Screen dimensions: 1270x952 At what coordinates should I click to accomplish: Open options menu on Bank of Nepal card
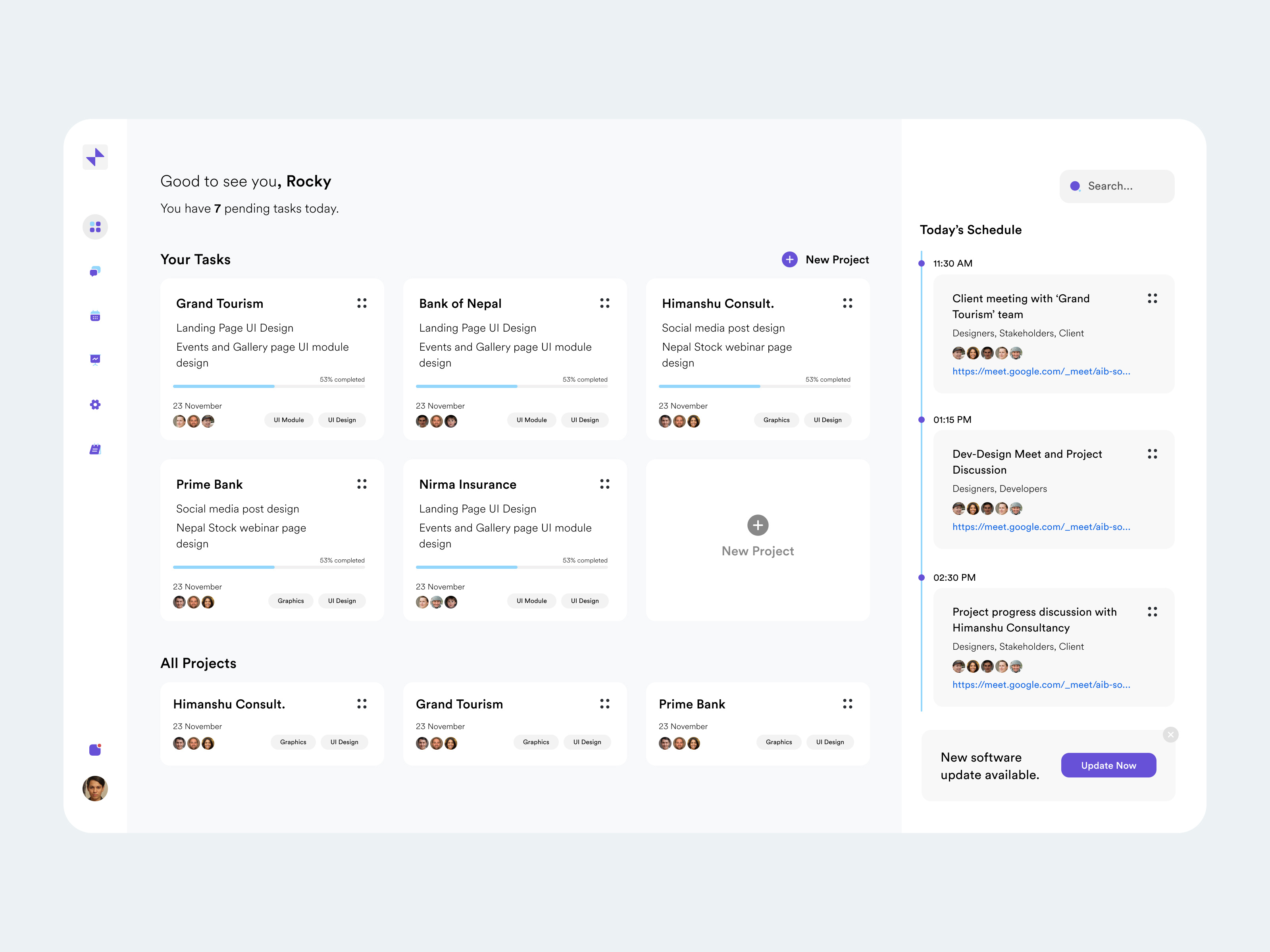[604, 303]
